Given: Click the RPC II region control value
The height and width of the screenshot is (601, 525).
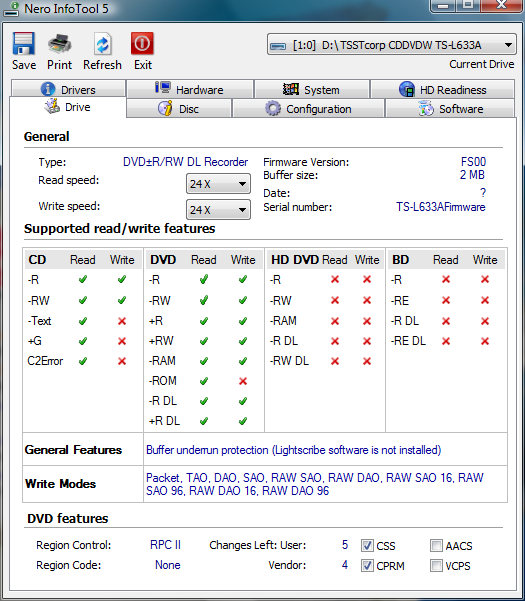Looking at the screenshot, I should point(165,545).
